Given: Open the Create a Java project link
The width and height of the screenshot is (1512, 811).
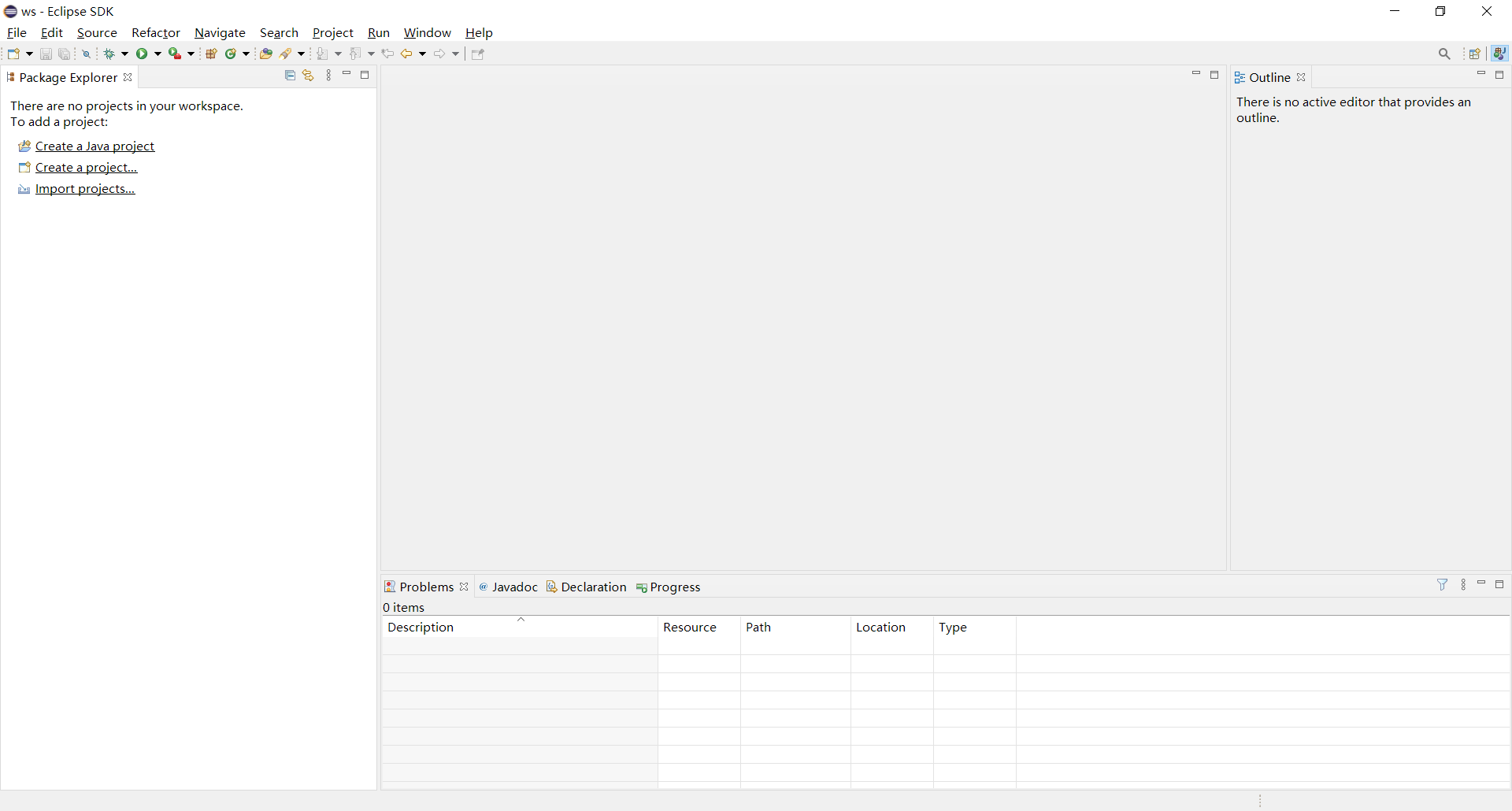Looking at the screenshot, I should [94, 146].
